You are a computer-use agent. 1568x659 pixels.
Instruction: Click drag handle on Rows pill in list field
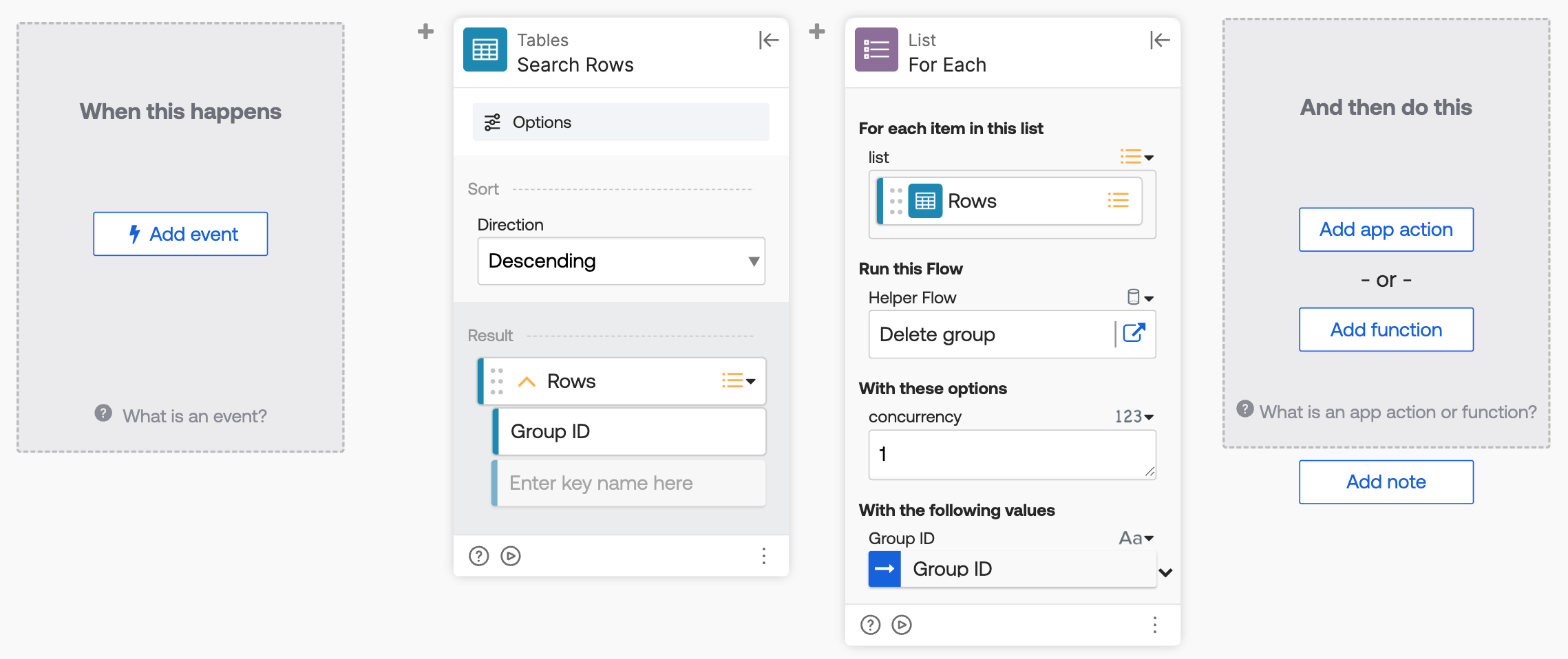point(896,201)
